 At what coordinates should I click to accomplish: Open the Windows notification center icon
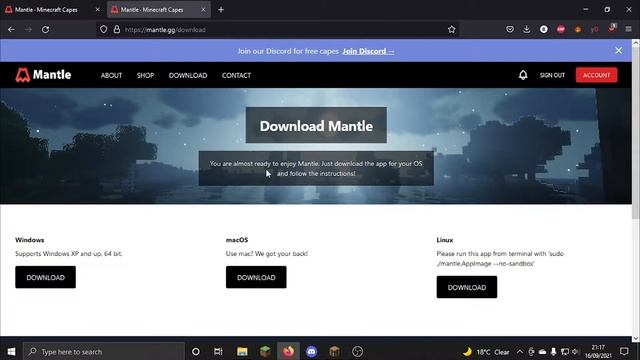pos(624,351)
